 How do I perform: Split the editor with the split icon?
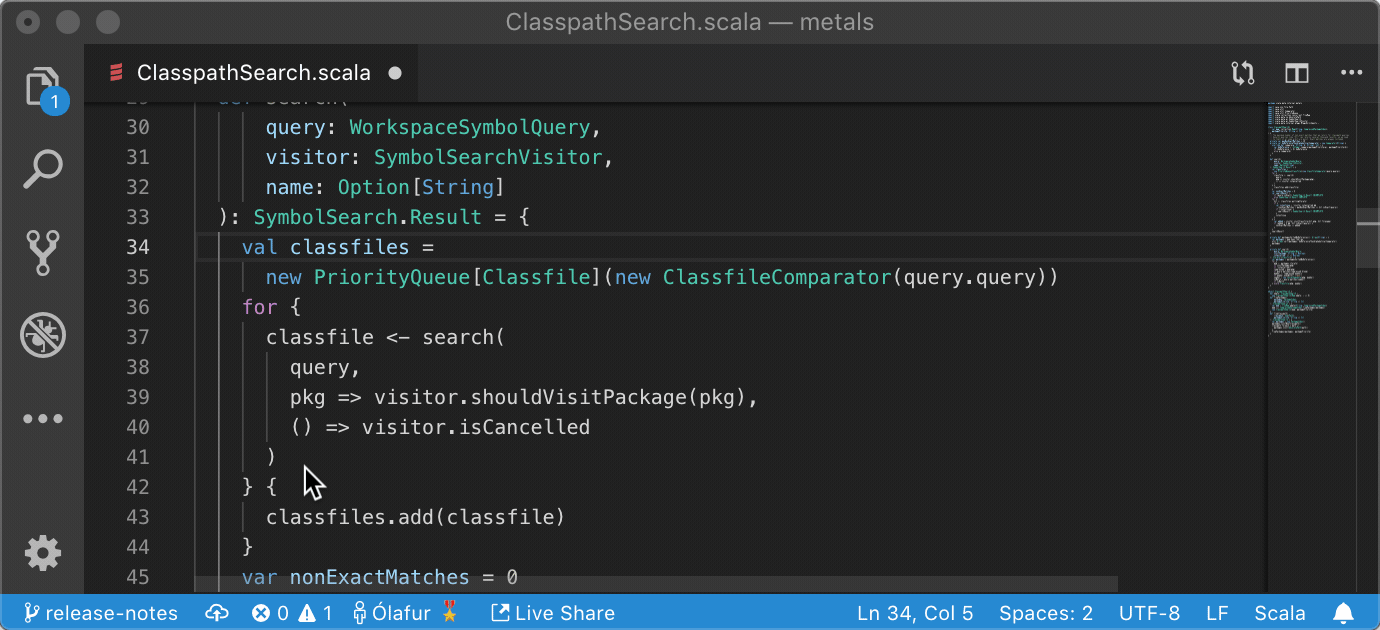coord(1296,72)
